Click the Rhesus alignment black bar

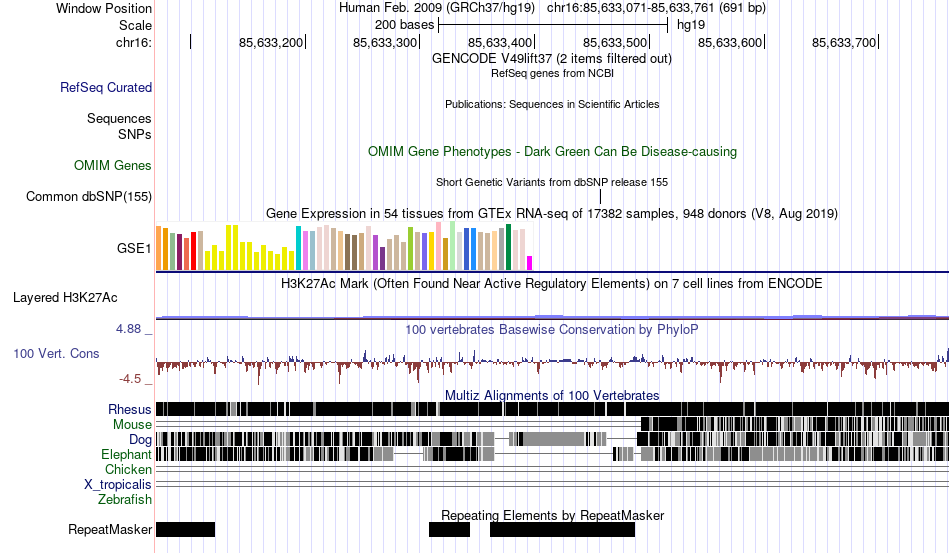(x=552, y=409)
